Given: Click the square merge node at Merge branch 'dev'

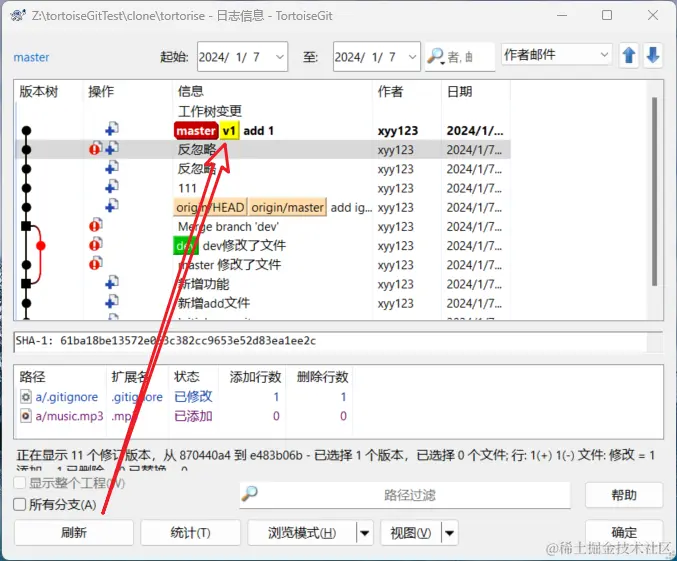Looking at the screenshot, I should 26,226.
